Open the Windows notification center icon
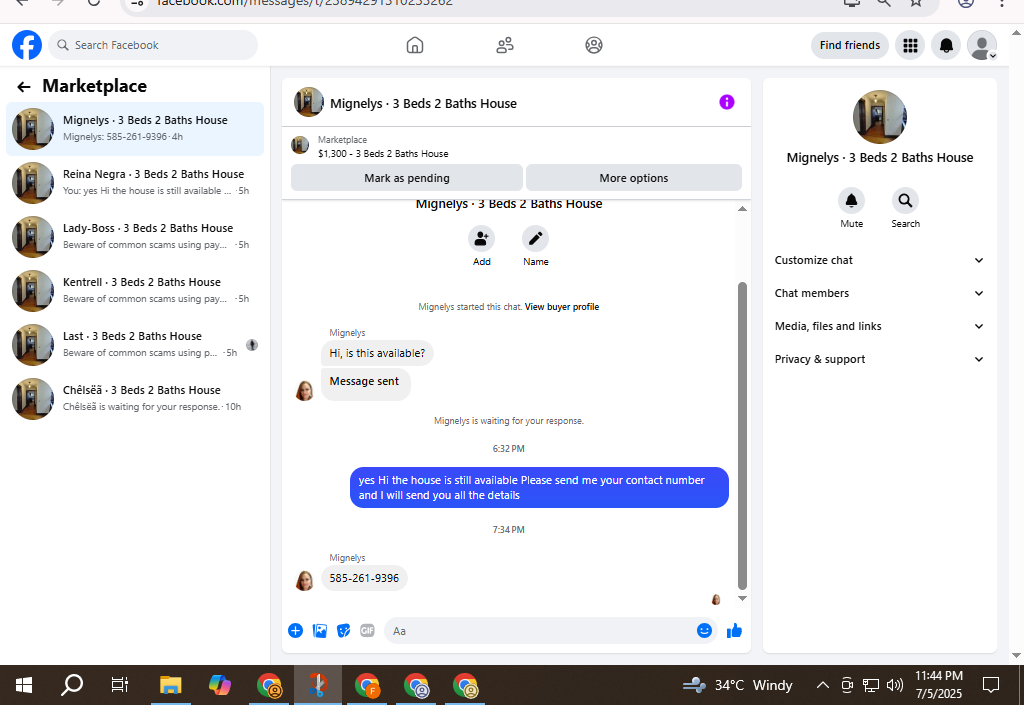This screenshot has height=705, width=1024. (991, 685)
